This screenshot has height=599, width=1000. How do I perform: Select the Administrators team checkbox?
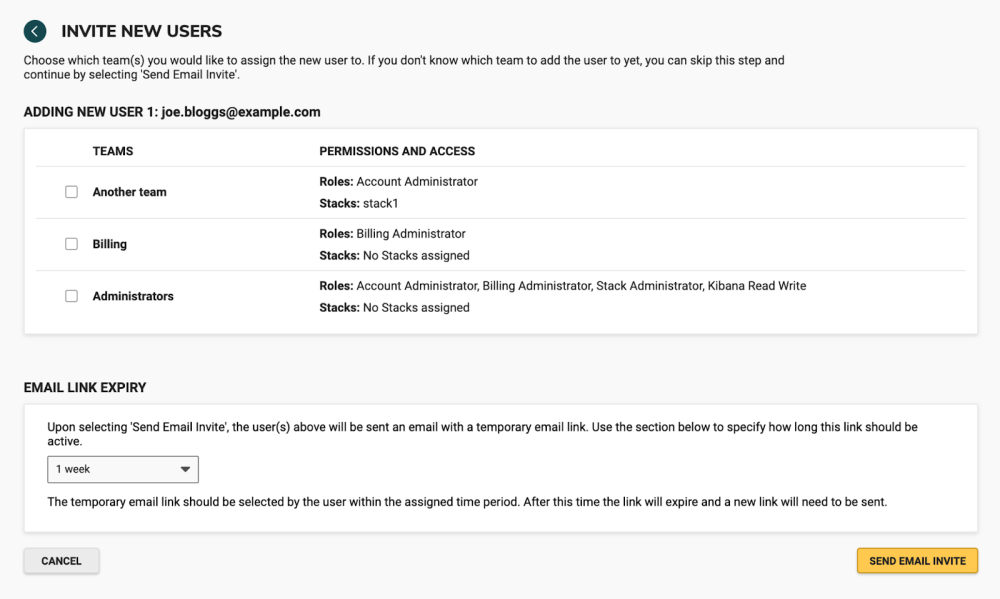click(71, 296)
